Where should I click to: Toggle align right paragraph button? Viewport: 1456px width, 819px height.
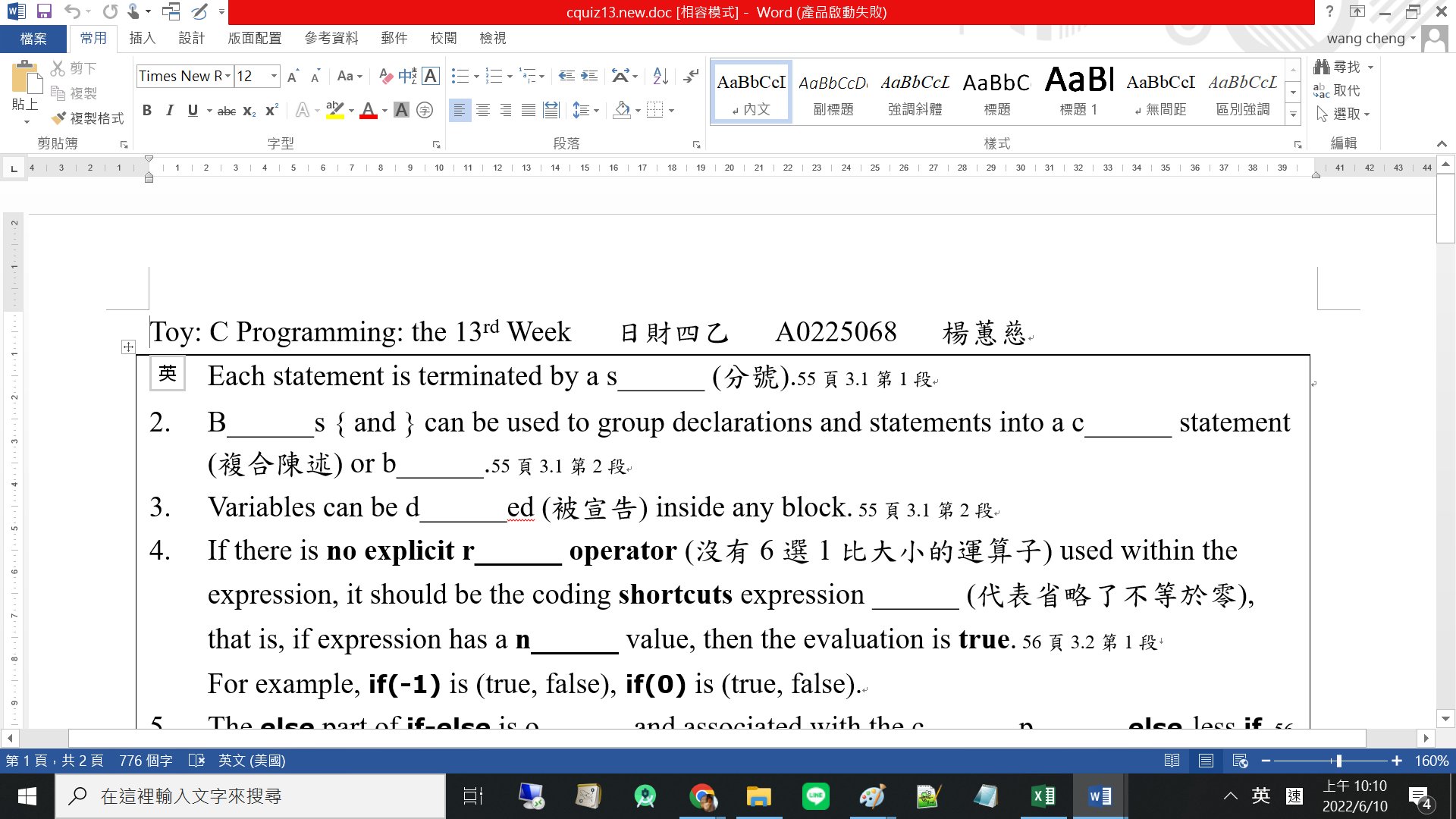505,111
